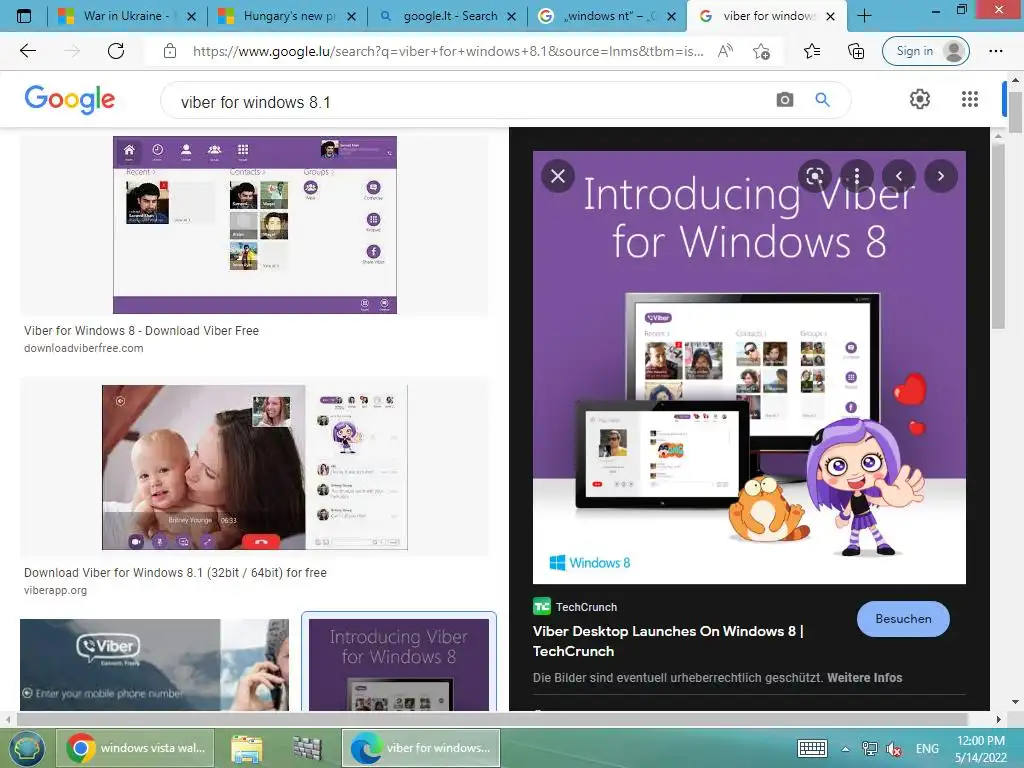
Task: Open the touch keyboard tray icon
Action: (812, 748)
